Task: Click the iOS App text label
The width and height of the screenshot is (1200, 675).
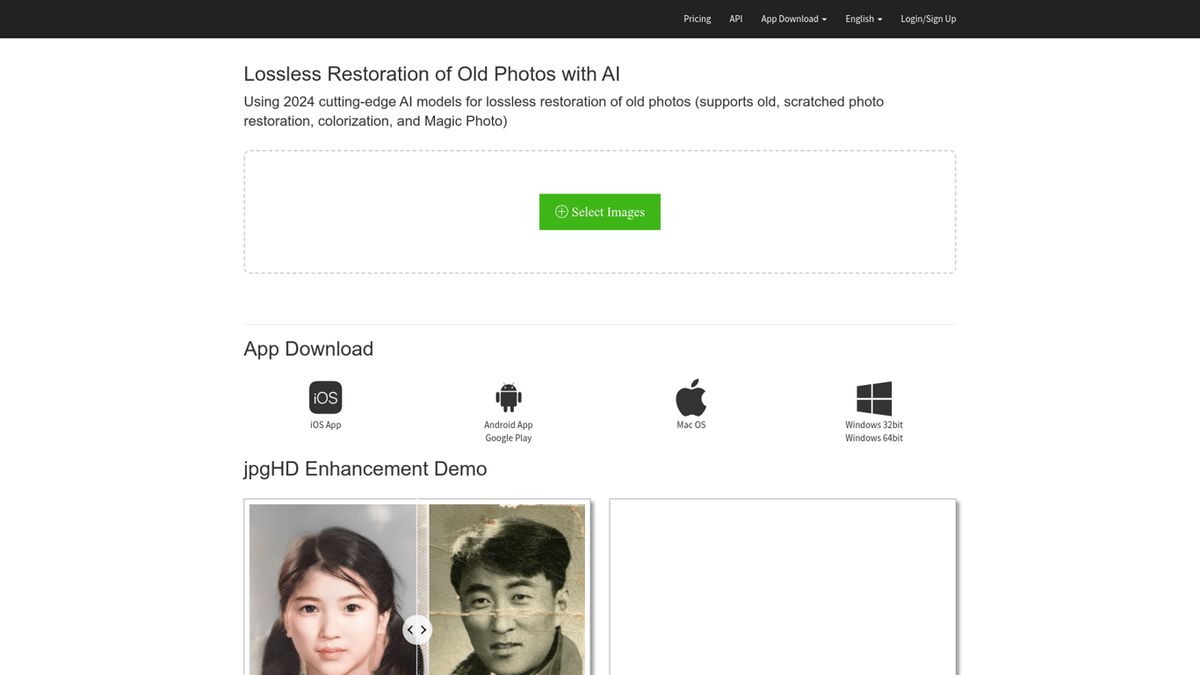Action: click(325, 425)
